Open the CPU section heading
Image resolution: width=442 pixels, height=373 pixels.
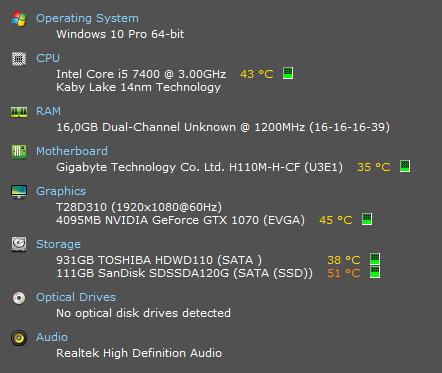(48, 58)
